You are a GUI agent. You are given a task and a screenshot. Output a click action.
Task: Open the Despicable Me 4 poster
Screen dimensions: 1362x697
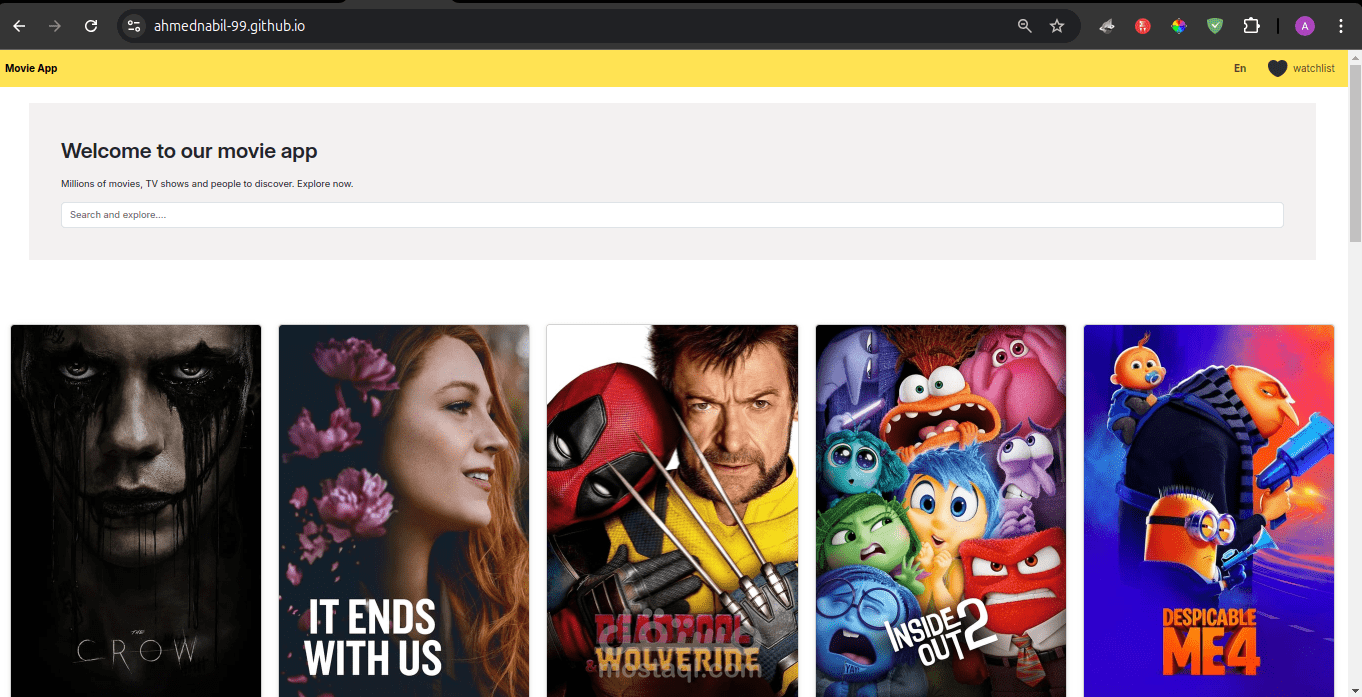(x=1209, y=510)
